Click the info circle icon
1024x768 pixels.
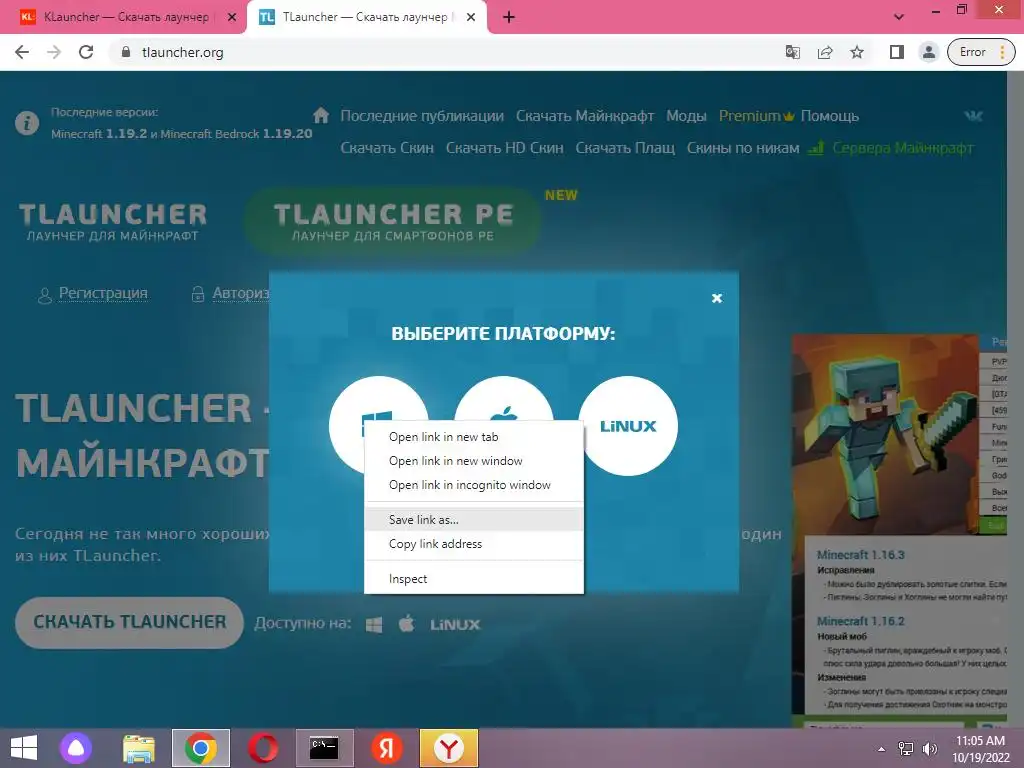tap(27, 123)
